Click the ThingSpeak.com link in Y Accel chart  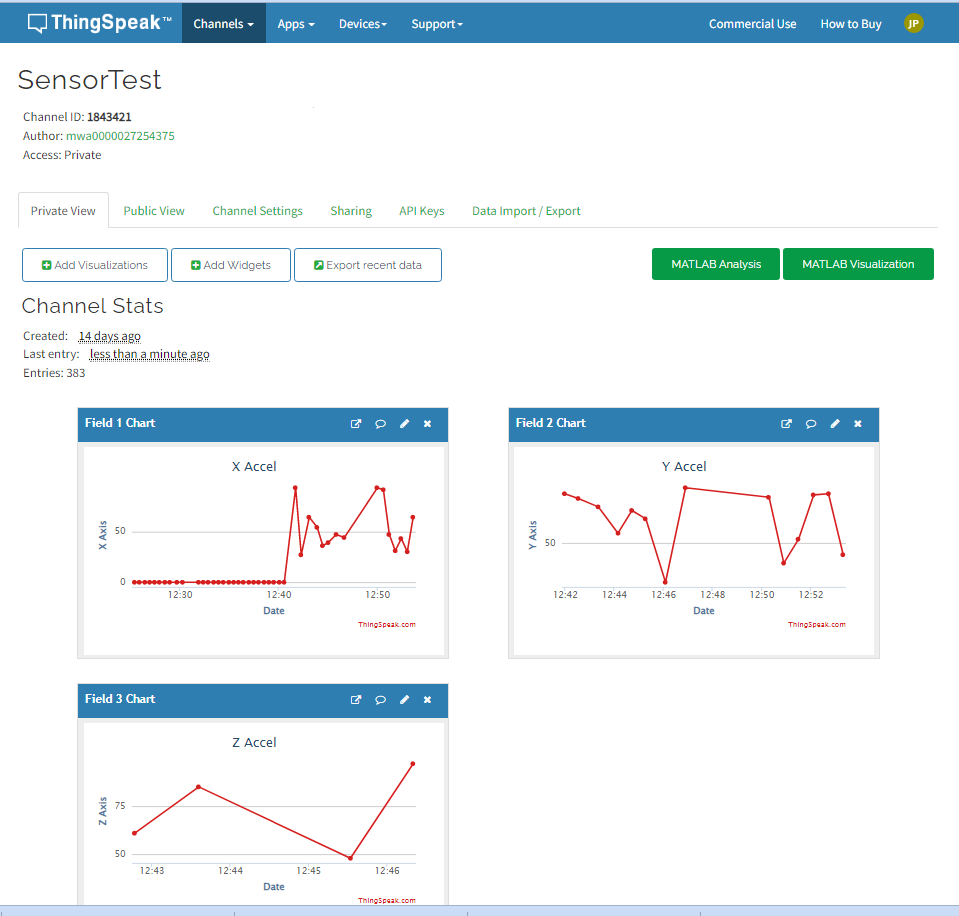(x=816, y=624)
